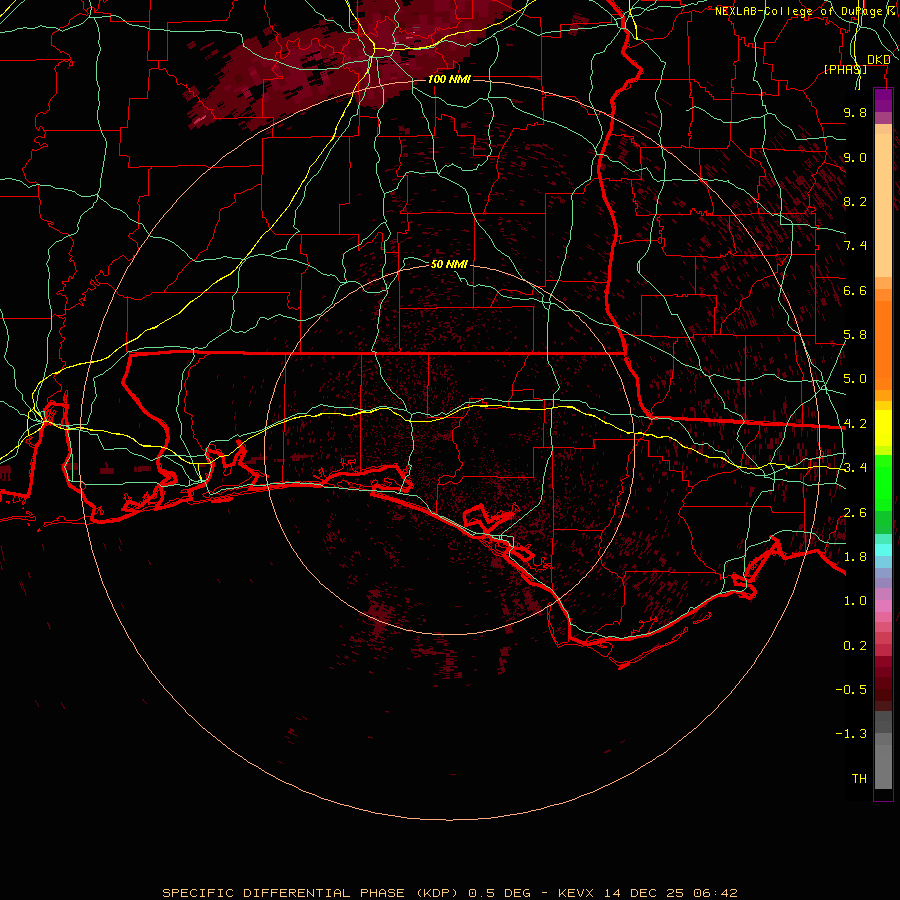
Task: Click the 6.6 value on the scale
Action: coord(855,290)
